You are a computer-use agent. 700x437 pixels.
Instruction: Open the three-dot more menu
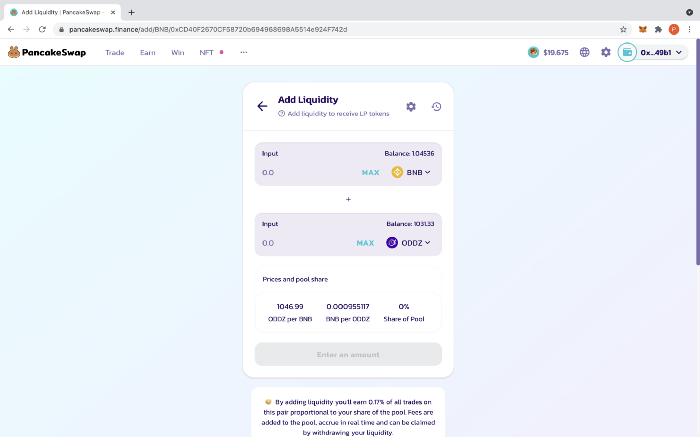(244, 52)
